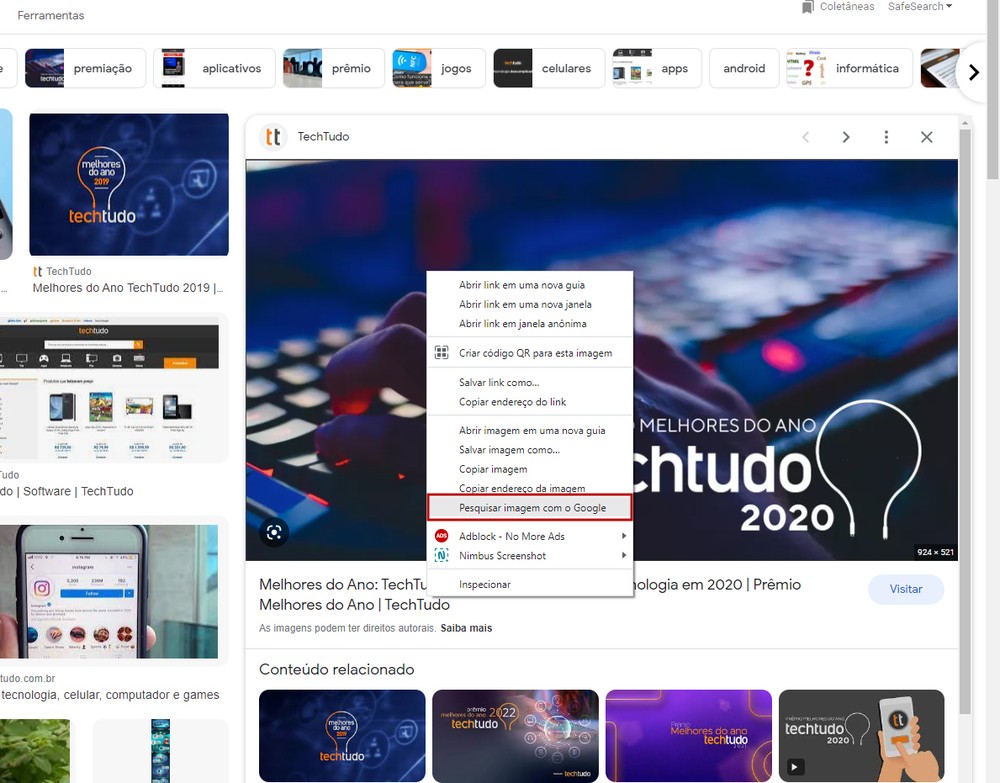
Task: Go to next image with right arrow
Action: tap(846, 137)
